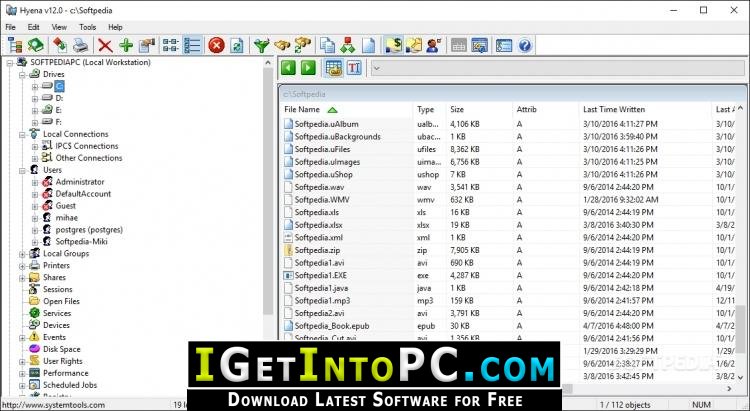This screenshot has height=411, width=750.
Task: Click the blue help question mark icon
Action: pyautogui.click(x=525, y=45)
